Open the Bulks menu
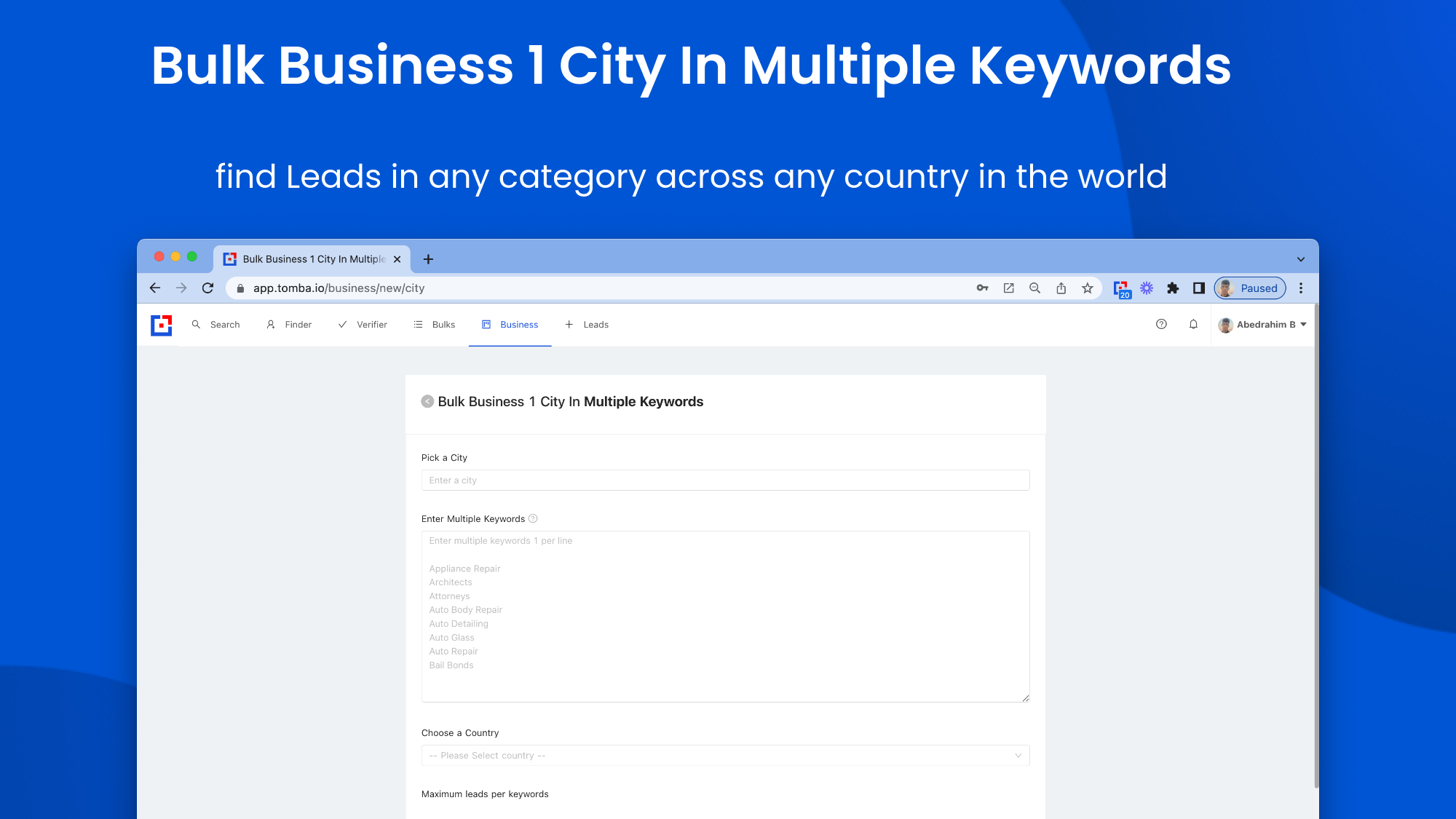Image resolution: width=1456 pixels, height=819 pixels. click(435, 325)
